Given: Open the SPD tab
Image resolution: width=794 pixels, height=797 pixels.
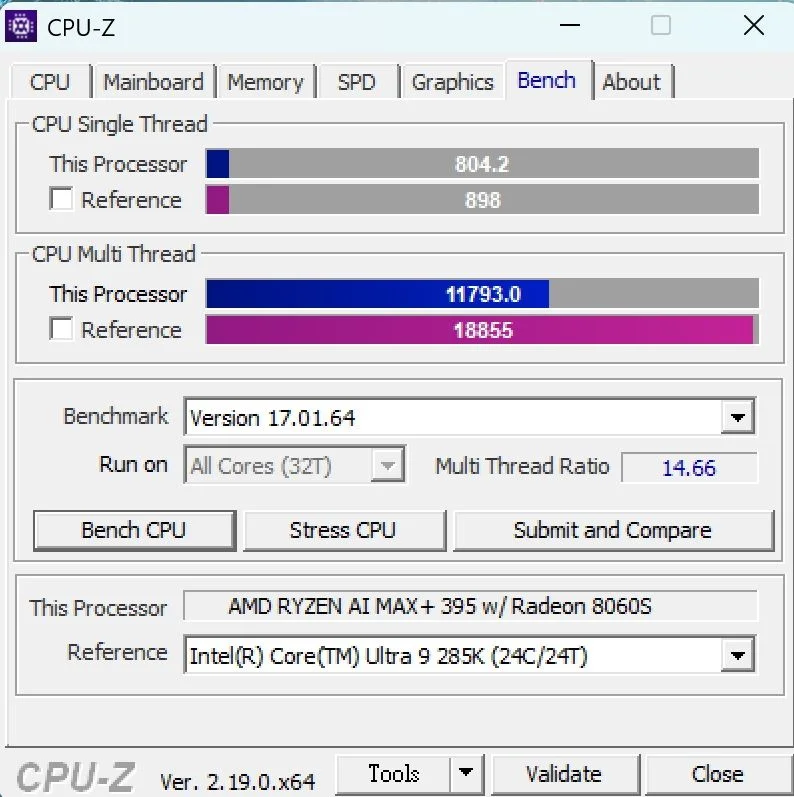Looking at the screenshot, I should [x=357, y=82].
